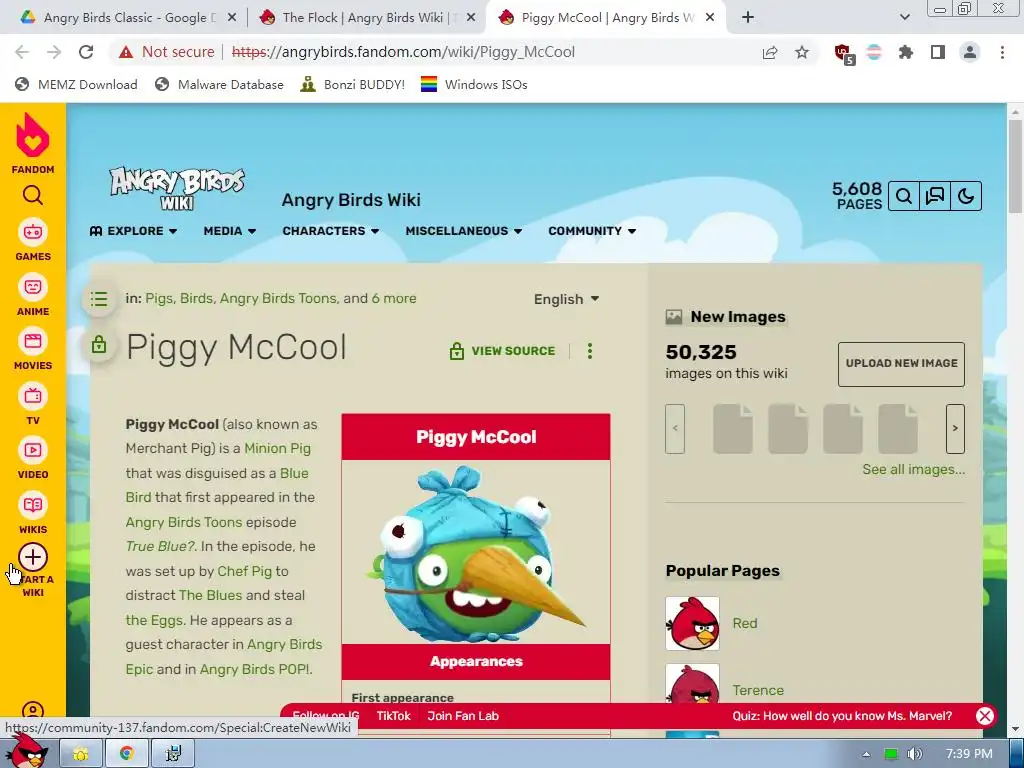
Task: Click Upload New Image button
Action: [901, 364]
